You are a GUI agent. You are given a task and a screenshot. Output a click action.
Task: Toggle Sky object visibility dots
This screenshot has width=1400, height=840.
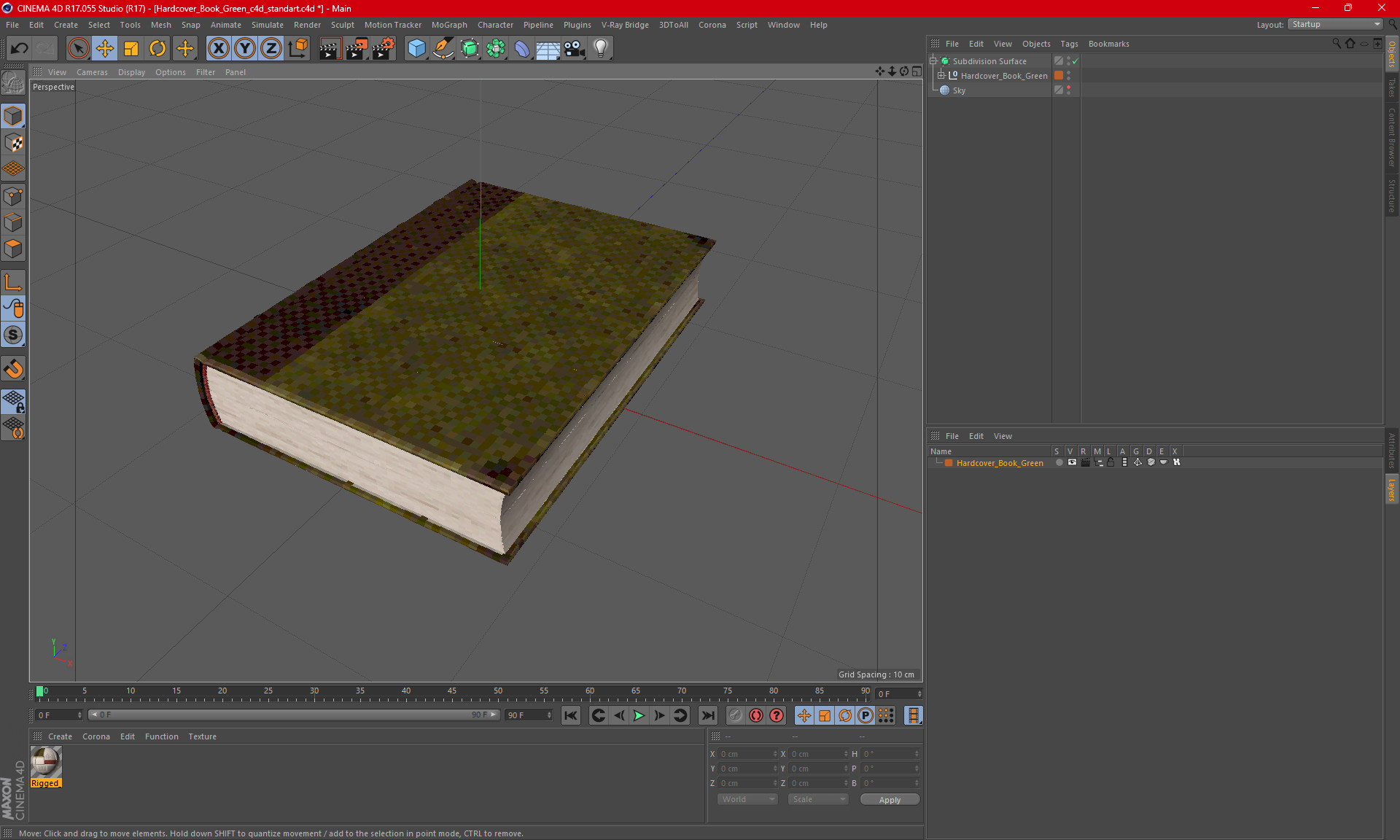(1069, 90)
